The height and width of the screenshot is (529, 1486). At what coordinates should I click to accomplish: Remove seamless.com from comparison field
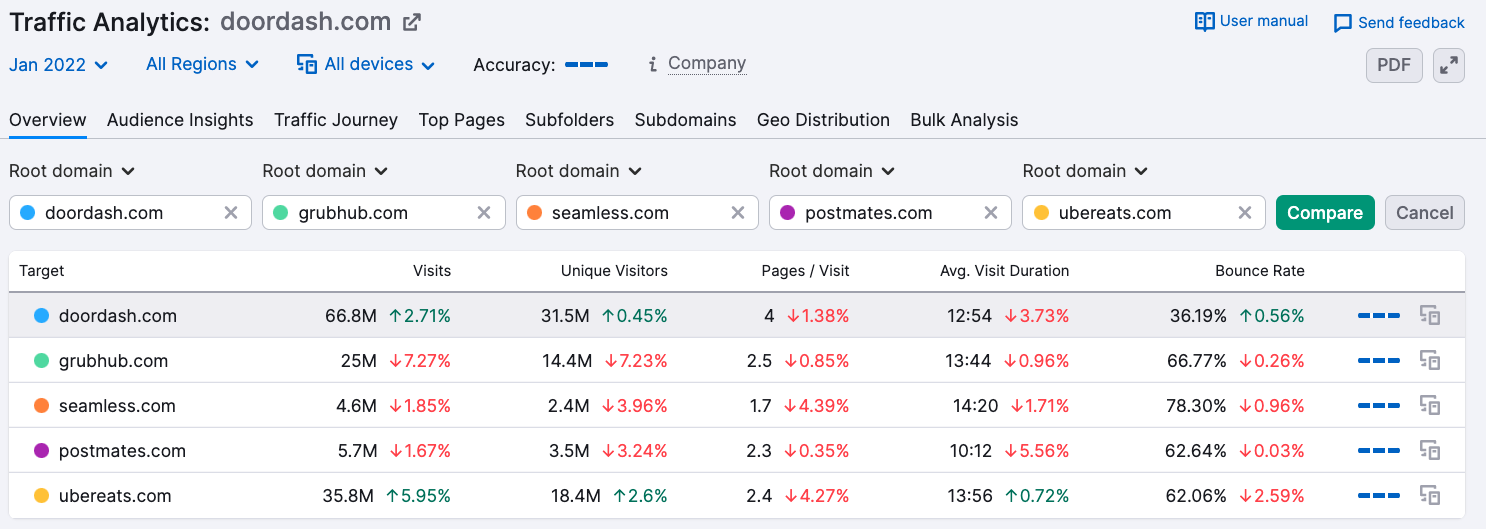click(x=738, y=212)
